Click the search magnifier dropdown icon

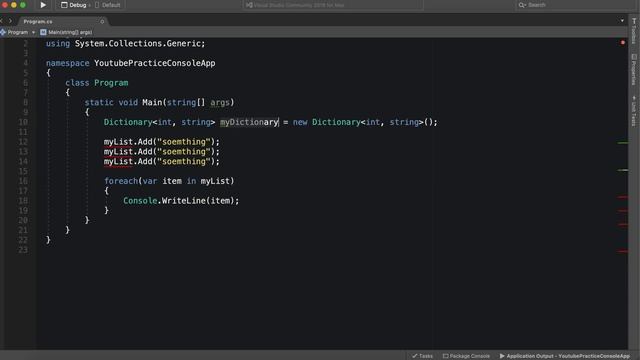coord(522,5)
